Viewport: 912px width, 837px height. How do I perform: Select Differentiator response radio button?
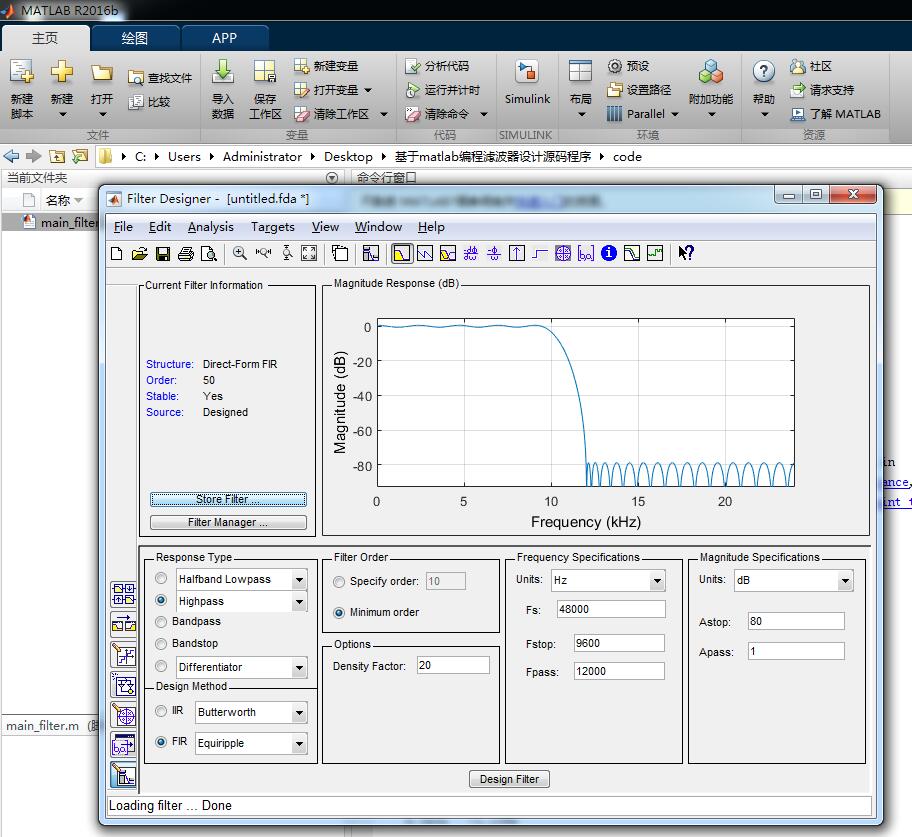click(162, 666)
